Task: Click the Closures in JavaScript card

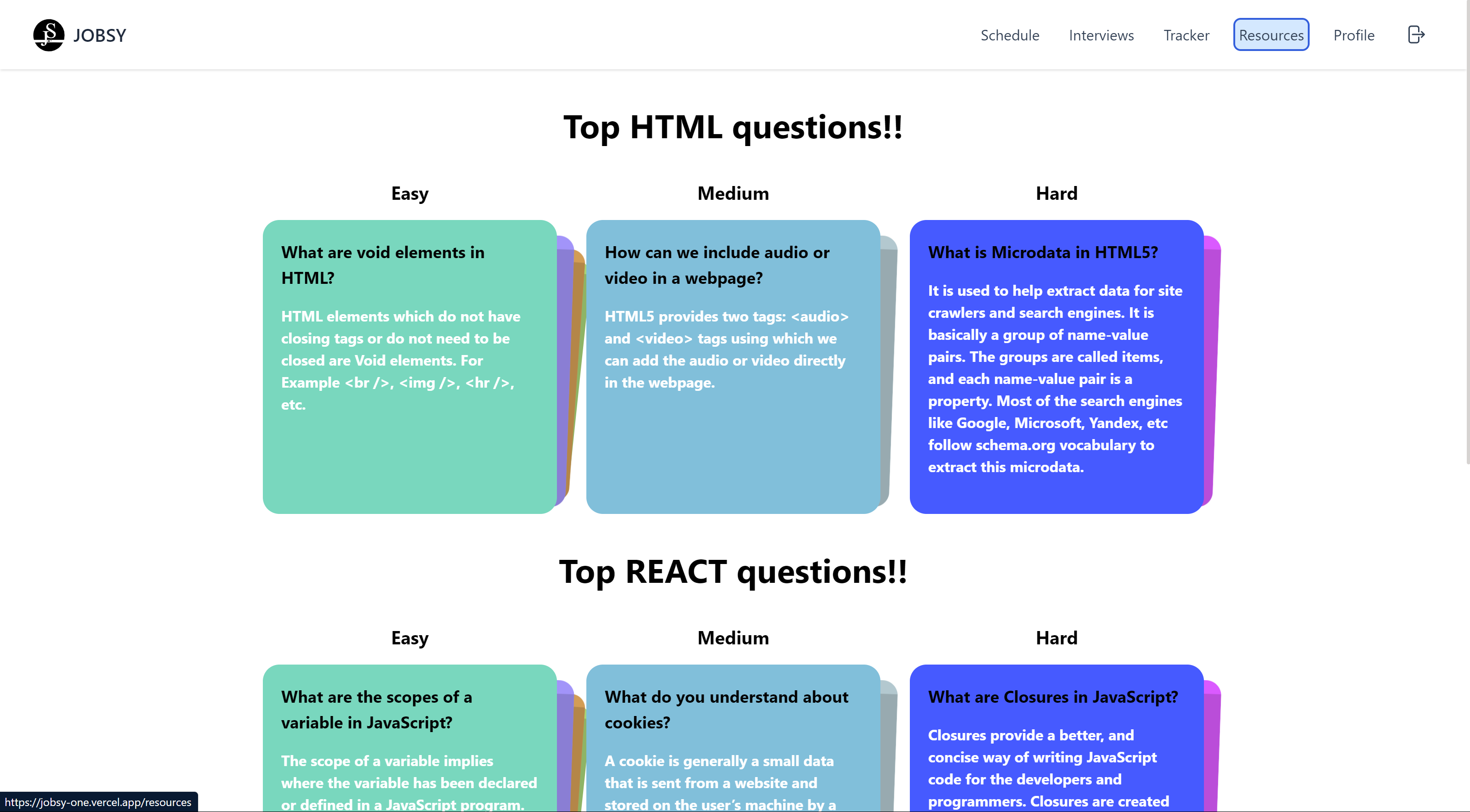Action: coord(1056,741)
